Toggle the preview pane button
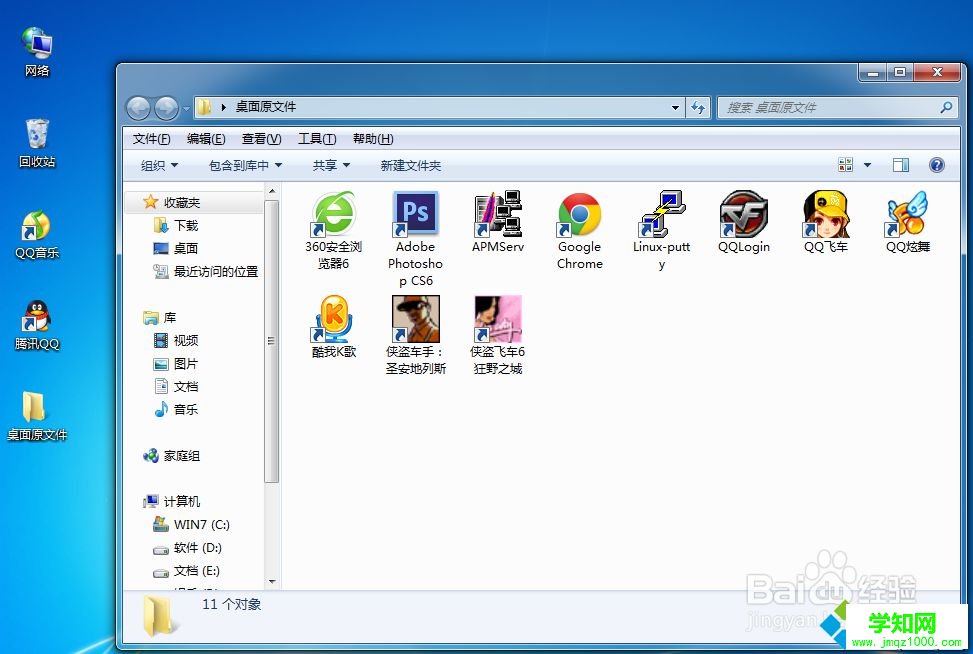The height and width of the screenshot is (654, 973). [x=900, y=165]
